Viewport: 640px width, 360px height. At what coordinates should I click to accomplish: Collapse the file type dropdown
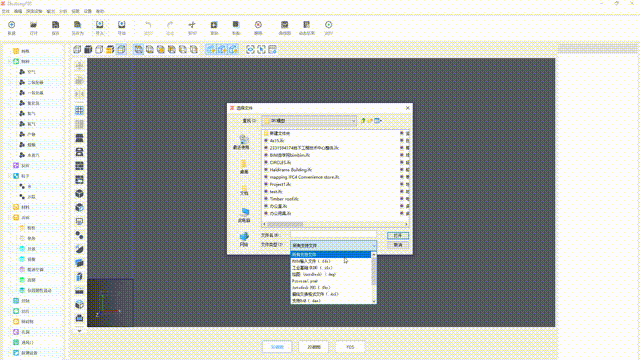(x=333, y=245)
